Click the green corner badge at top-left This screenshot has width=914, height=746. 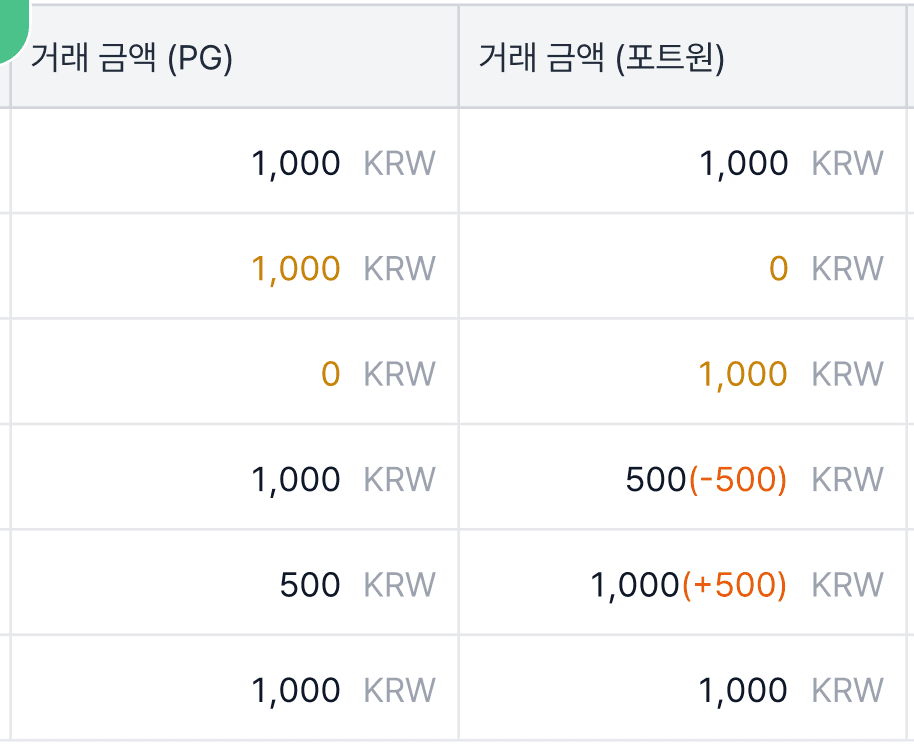12,26
